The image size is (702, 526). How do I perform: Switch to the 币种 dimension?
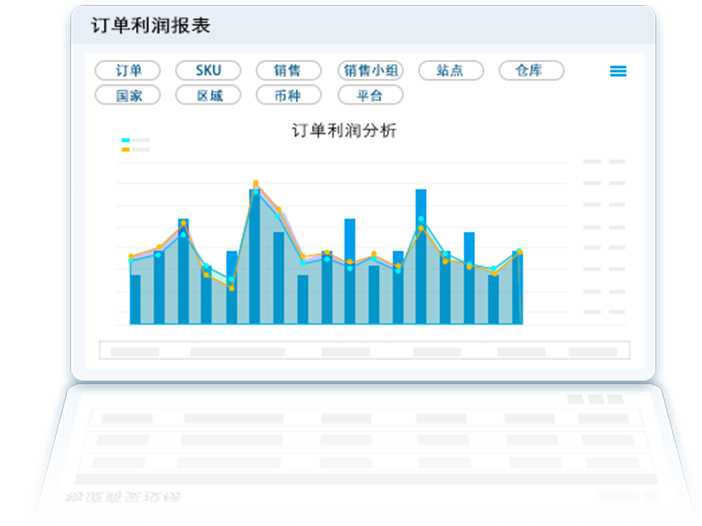(289, 96)
